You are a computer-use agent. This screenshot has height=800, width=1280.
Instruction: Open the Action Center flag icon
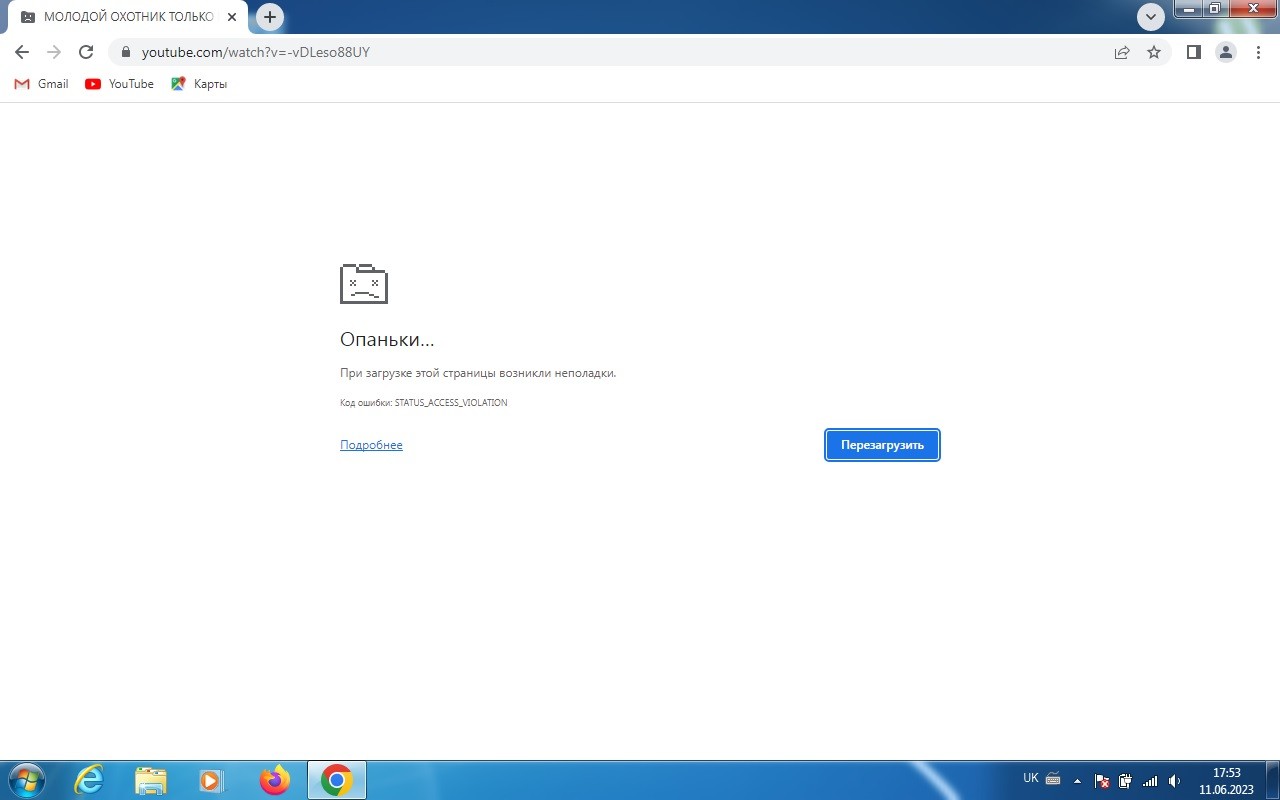1102,781
